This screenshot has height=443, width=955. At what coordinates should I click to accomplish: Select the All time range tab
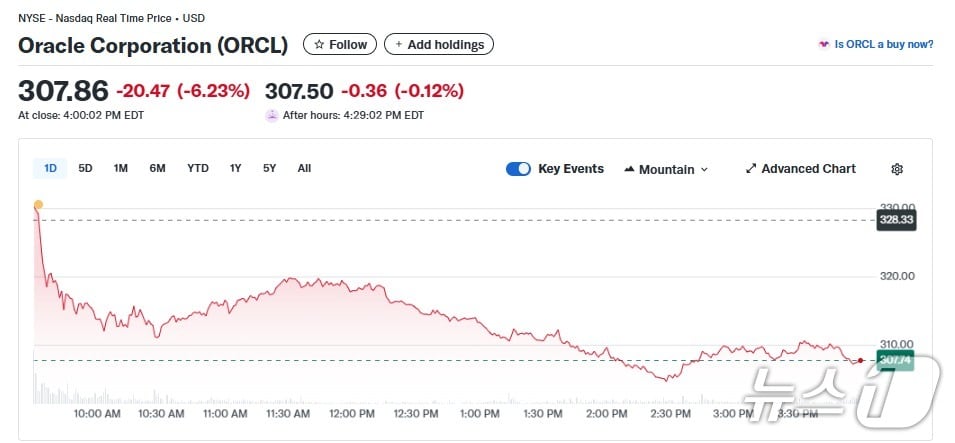click(304, 168)
